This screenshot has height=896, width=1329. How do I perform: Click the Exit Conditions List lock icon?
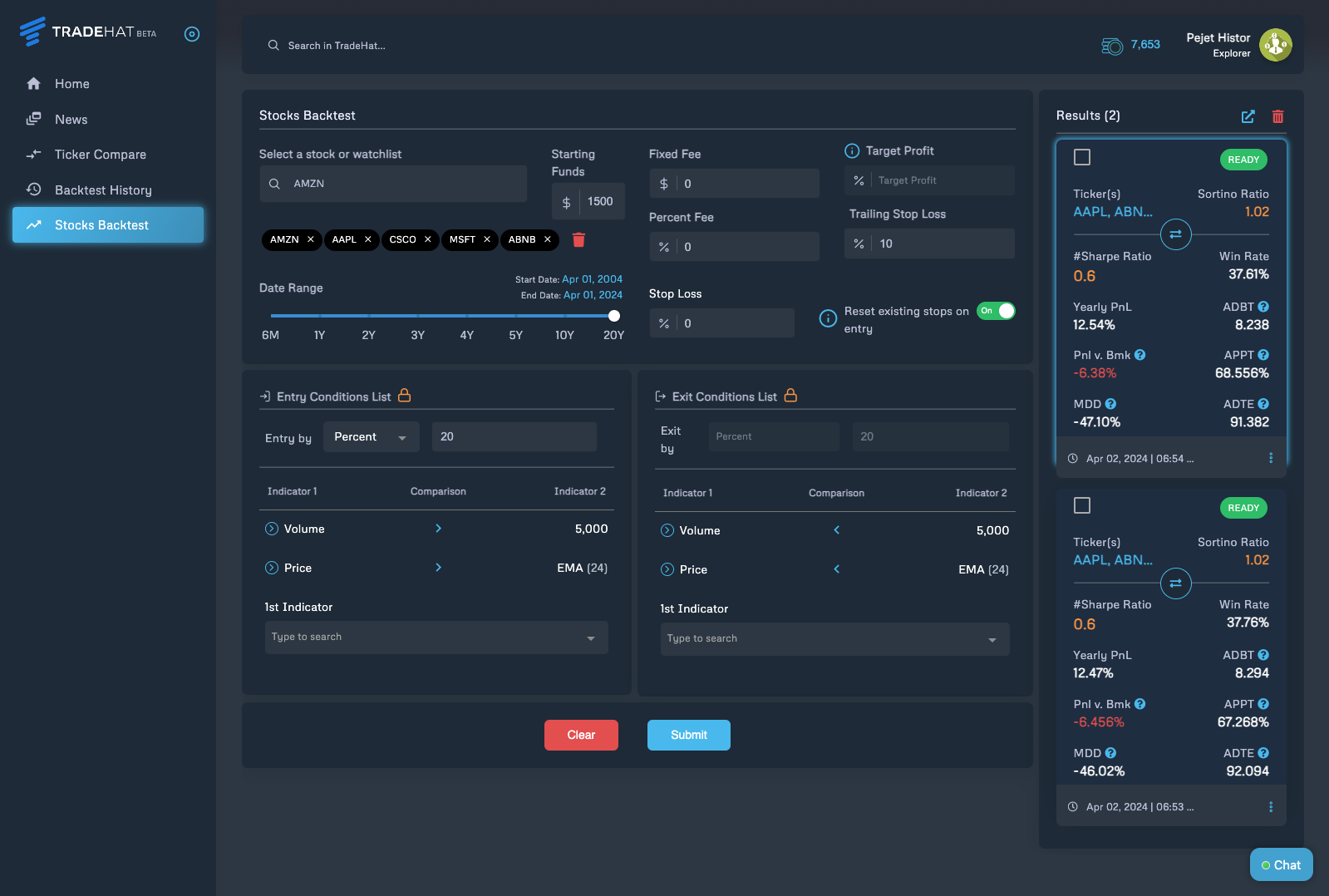[790, 396]
